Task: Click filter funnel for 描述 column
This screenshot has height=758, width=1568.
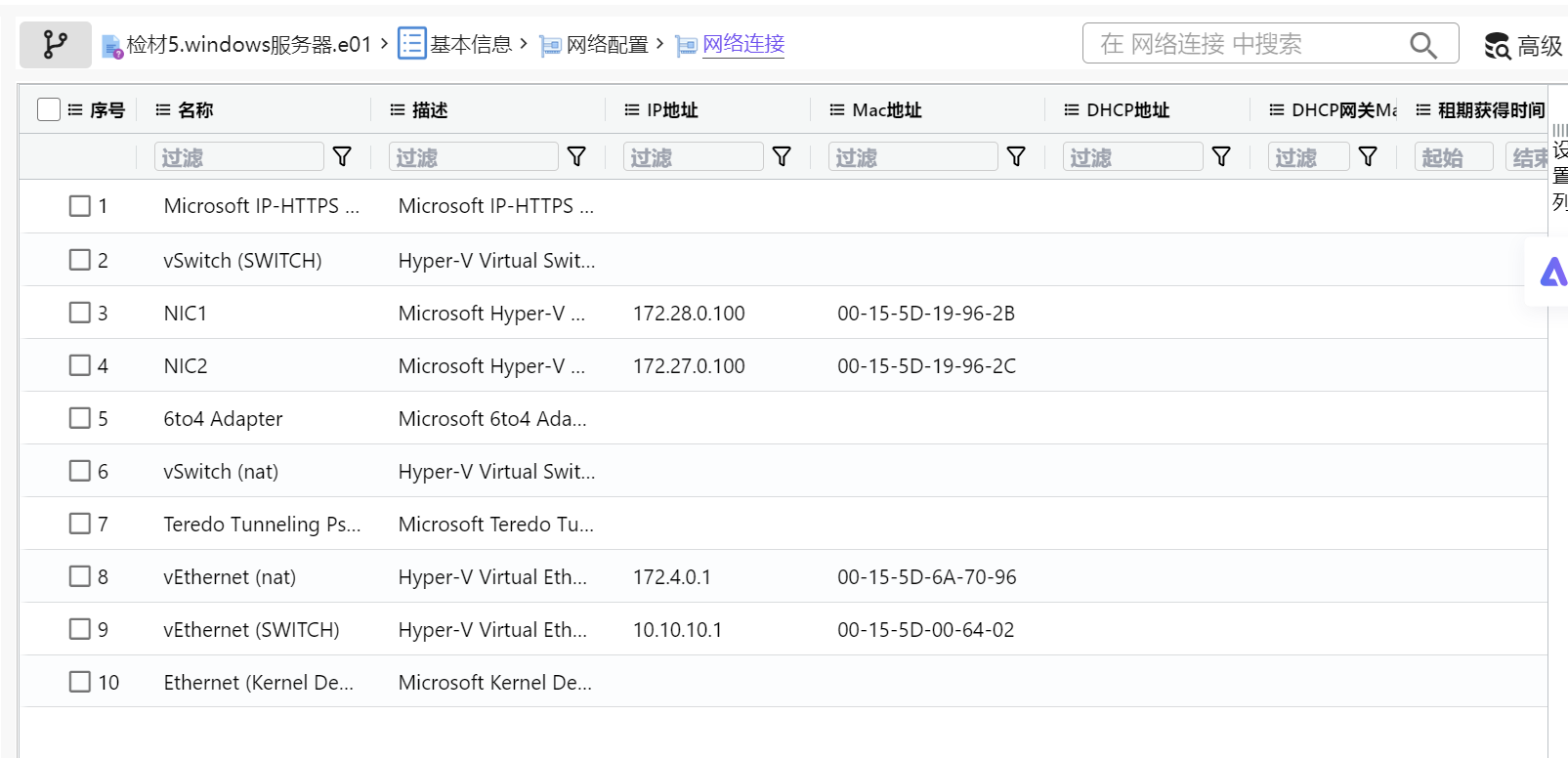Action: click(x=576, y=156)
